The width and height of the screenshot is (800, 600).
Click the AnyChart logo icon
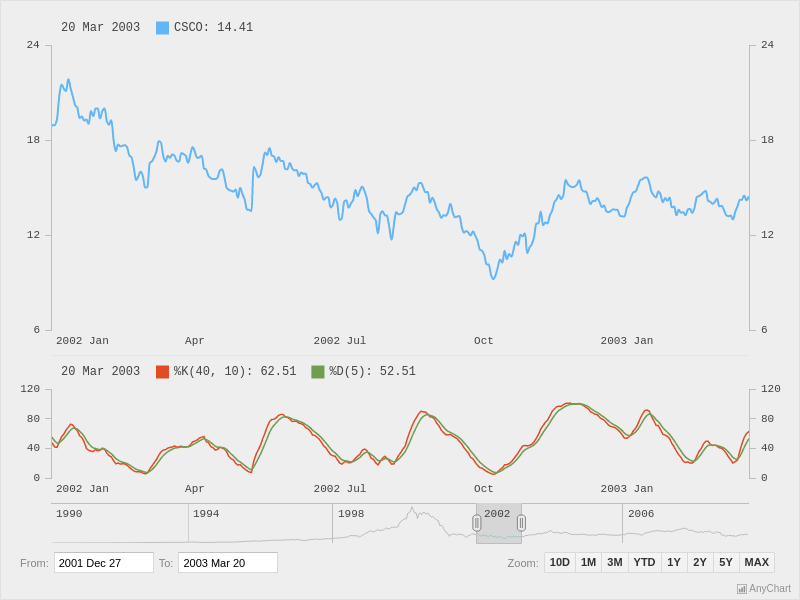coord(742,589)
